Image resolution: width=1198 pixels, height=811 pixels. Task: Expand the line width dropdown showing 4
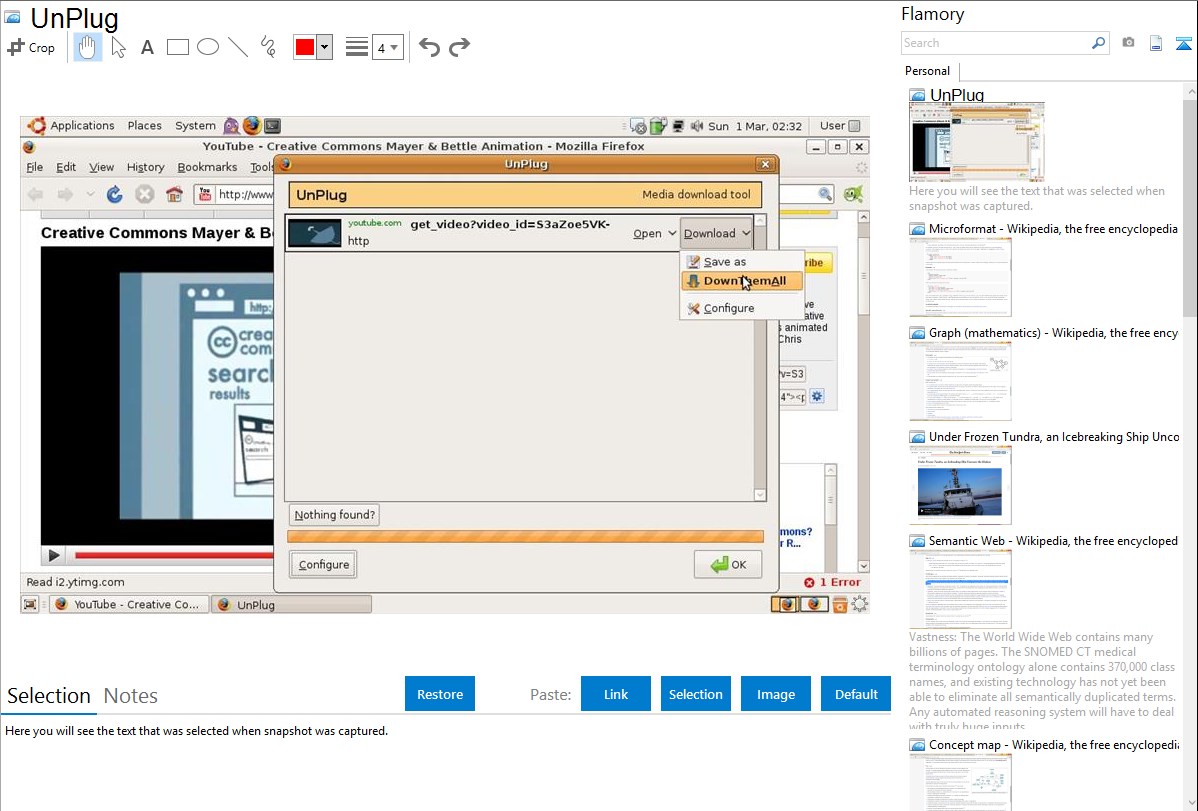[x=387, y=47]
